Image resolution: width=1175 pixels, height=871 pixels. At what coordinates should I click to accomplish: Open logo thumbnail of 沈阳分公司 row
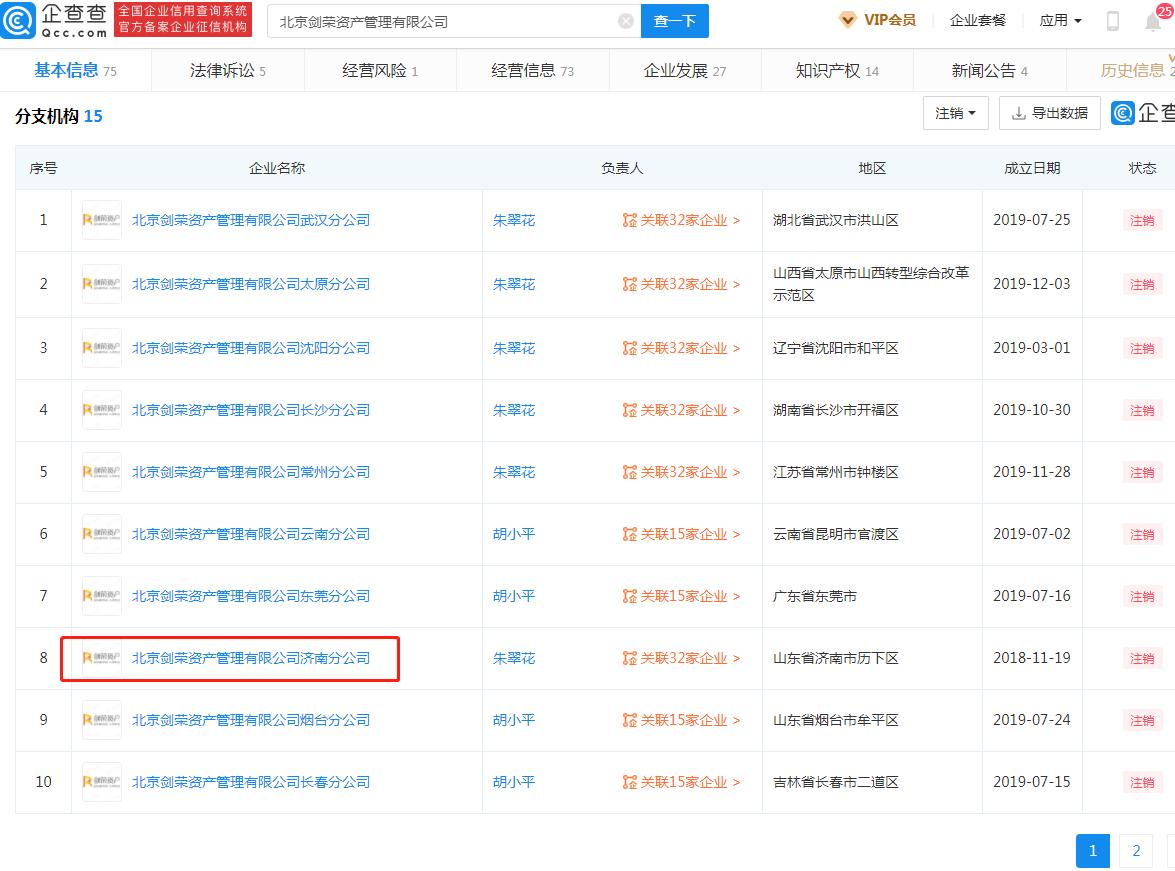pyautogui.click(x=101, y=348)
